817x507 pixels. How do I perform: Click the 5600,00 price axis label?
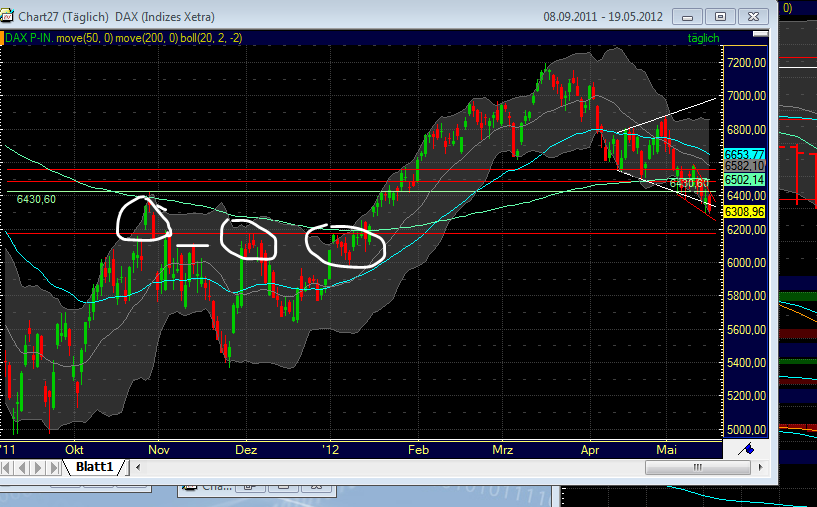point(746,330)
